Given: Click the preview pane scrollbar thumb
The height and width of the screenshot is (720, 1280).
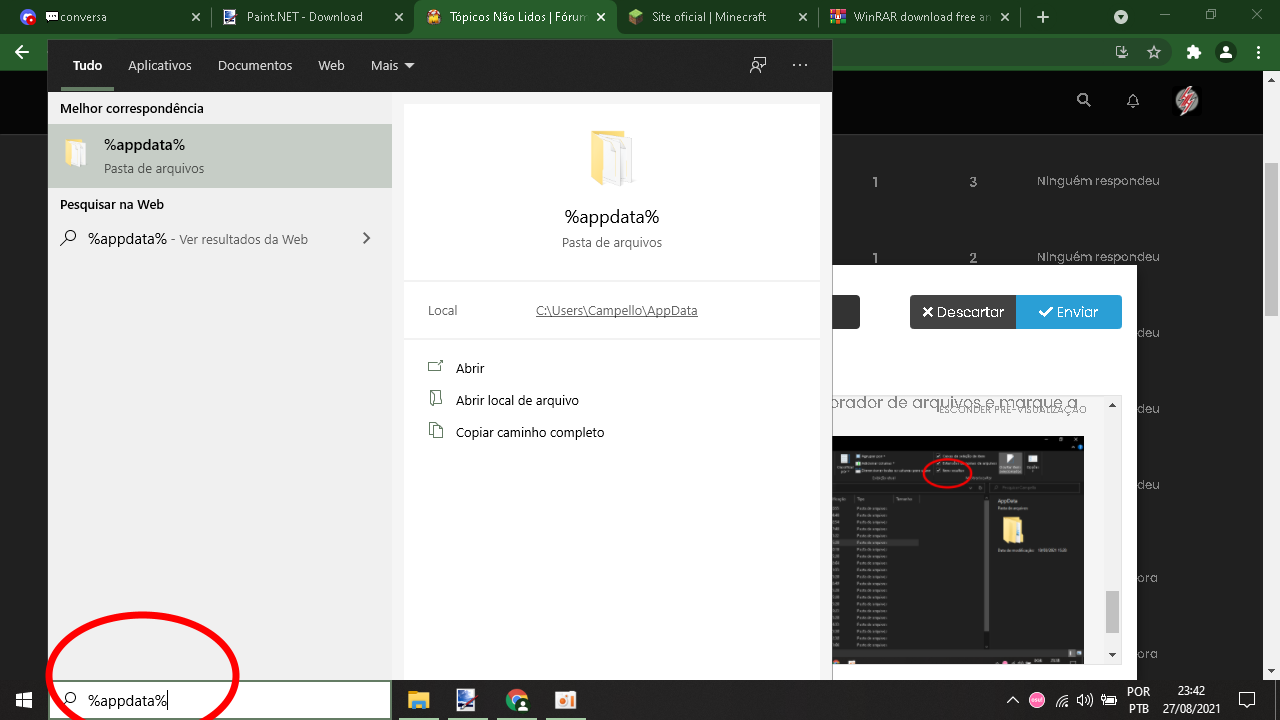Looking at the screenshot, I should pos(1112,611).
